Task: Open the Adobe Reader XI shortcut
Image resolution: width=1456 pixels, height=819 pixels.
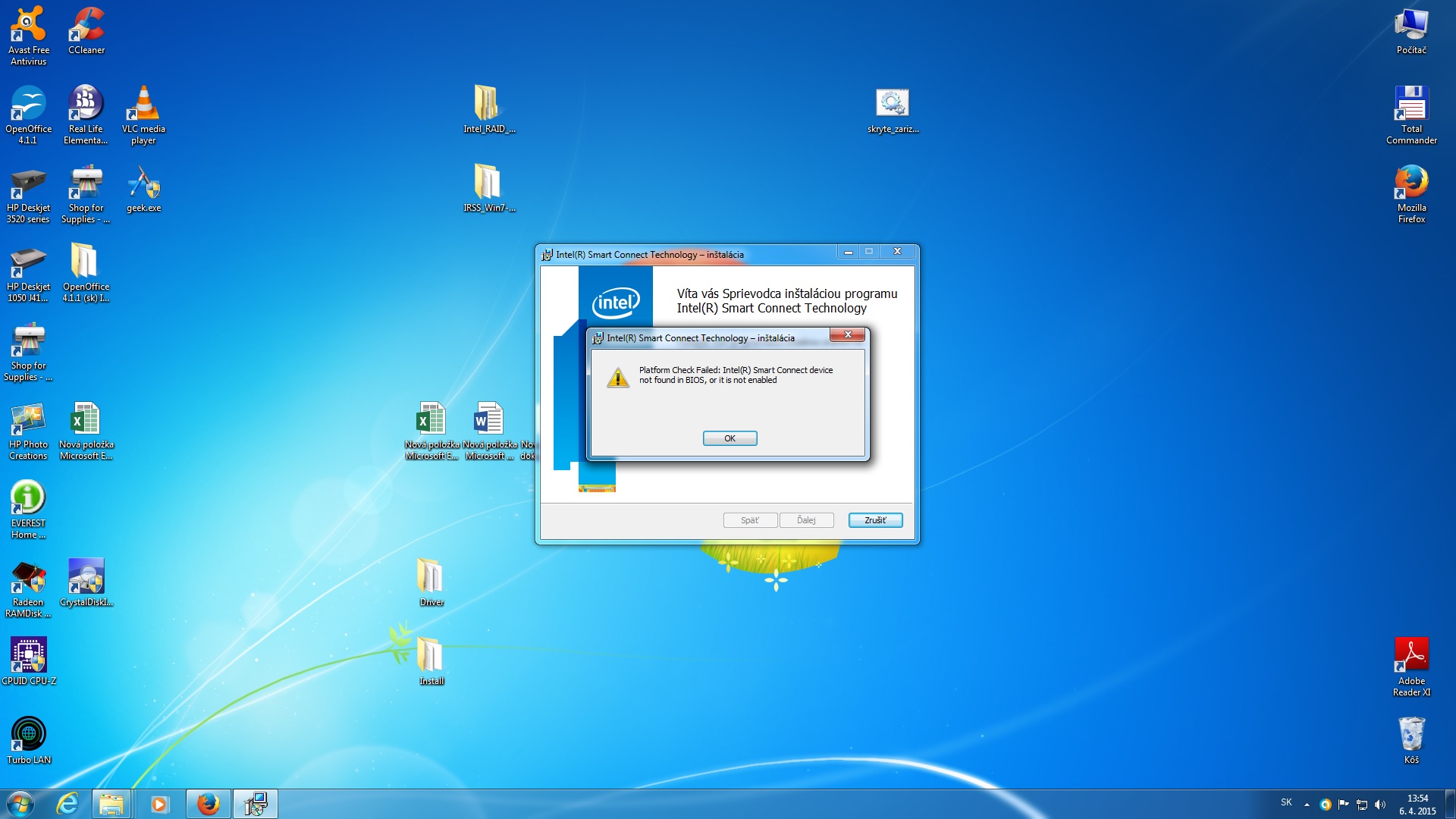Action: click(x=1411, y=656)
